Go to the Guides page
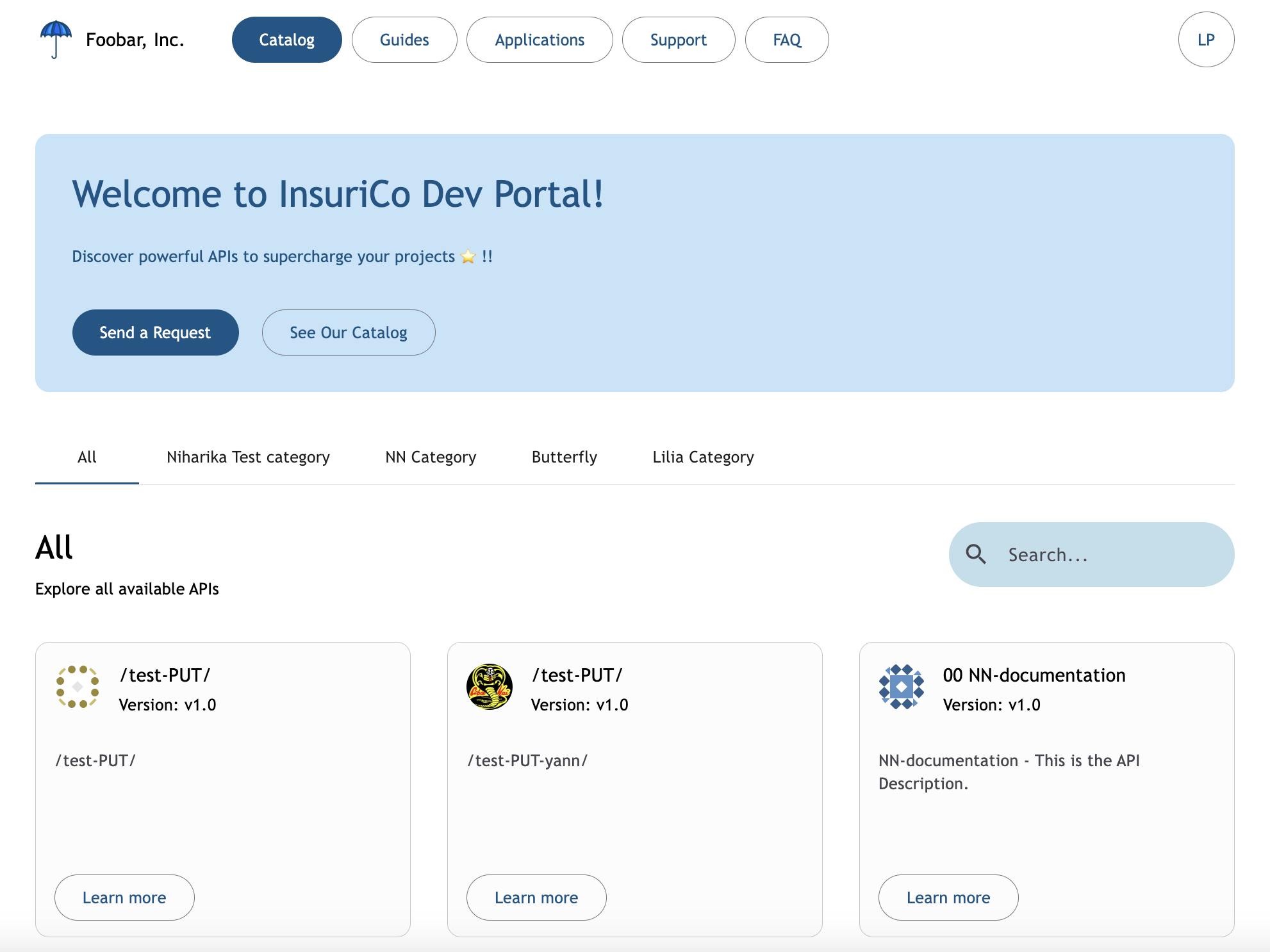 click(404, 40)
